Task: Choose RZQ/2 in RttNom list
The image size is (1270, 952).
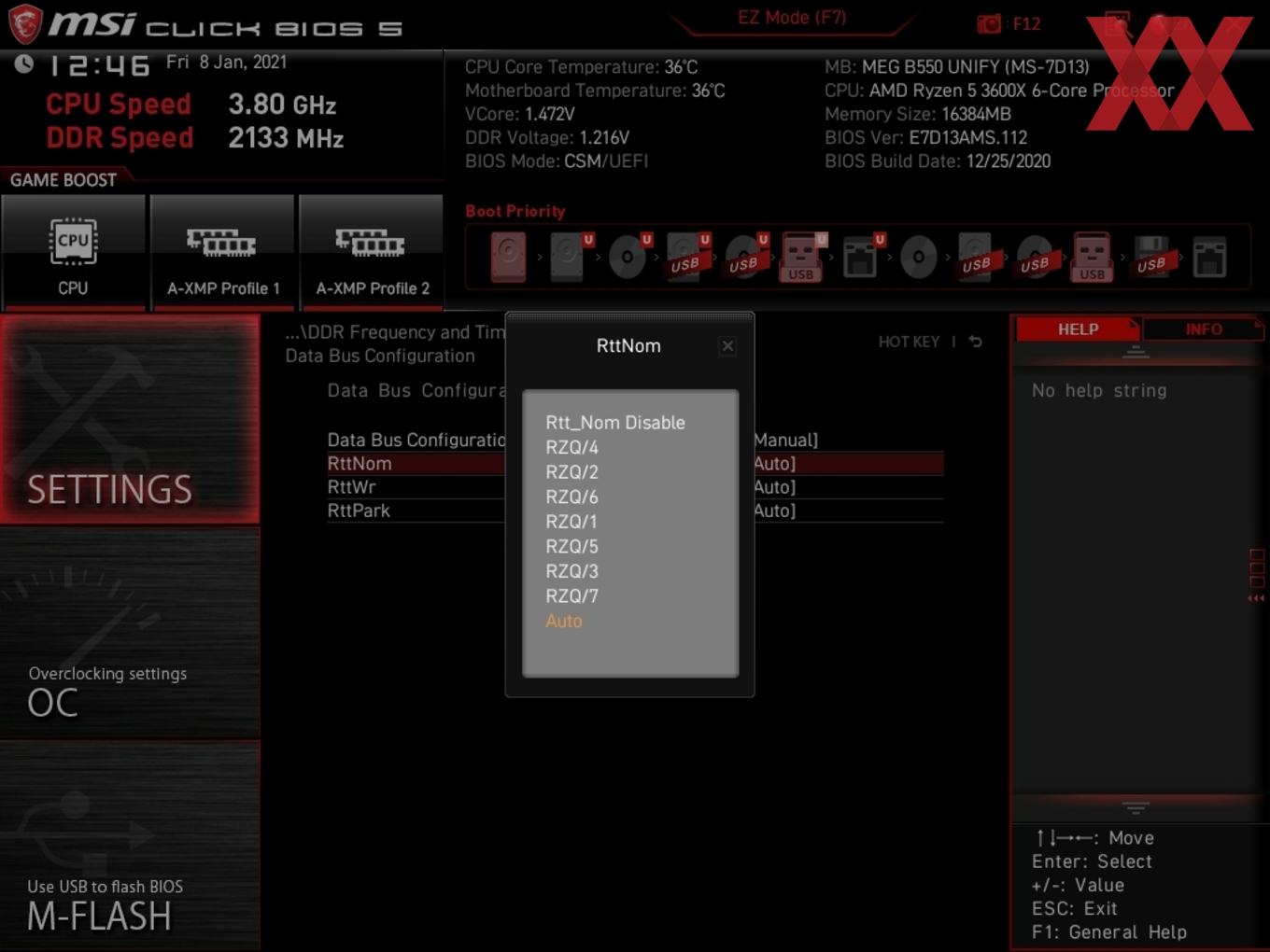Action: click(571, 472)
